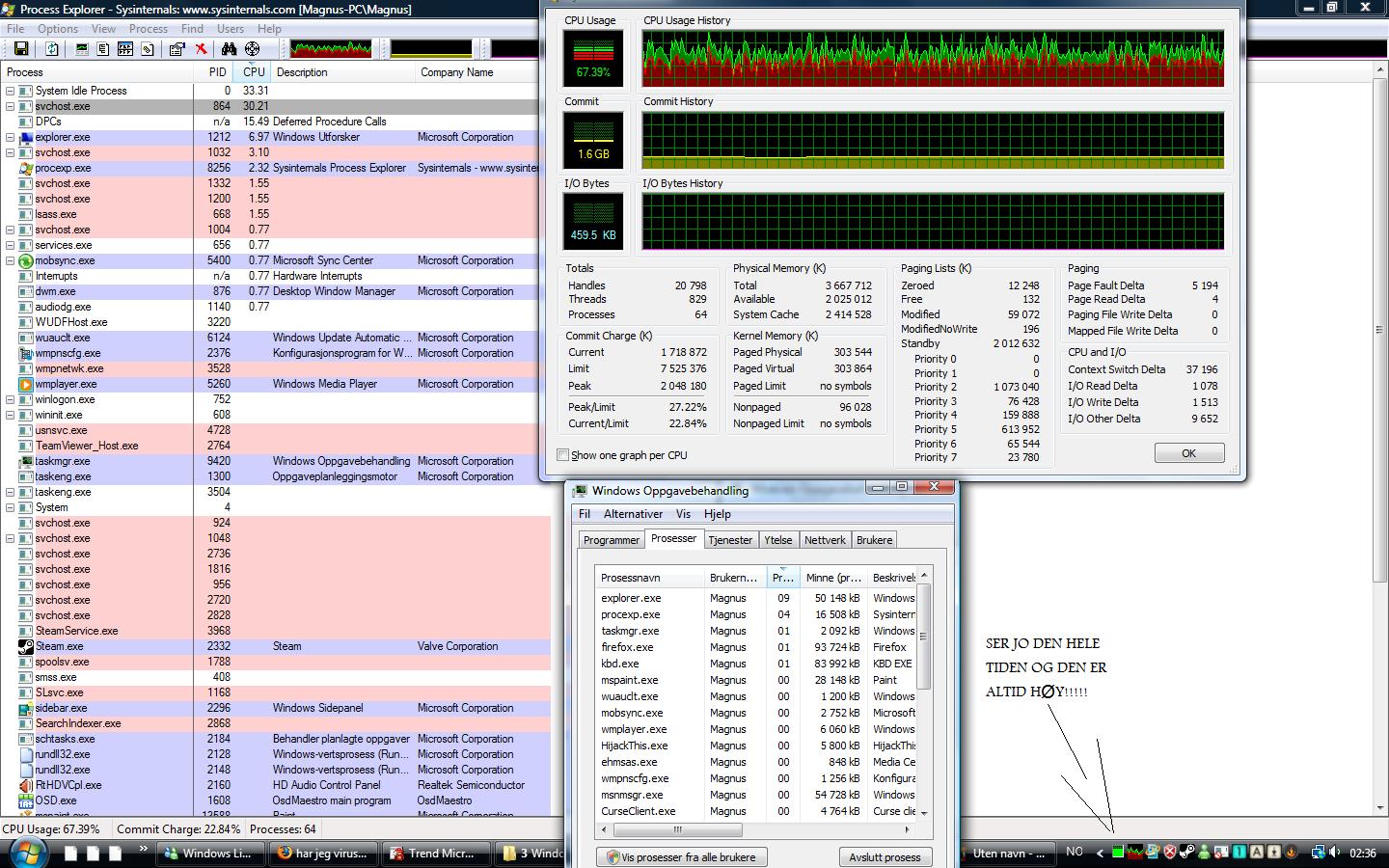Viewport: 1389px width, 868px height.
Task: Click the crosshair Find Window's Process icon
Action: tap(252, 48)
